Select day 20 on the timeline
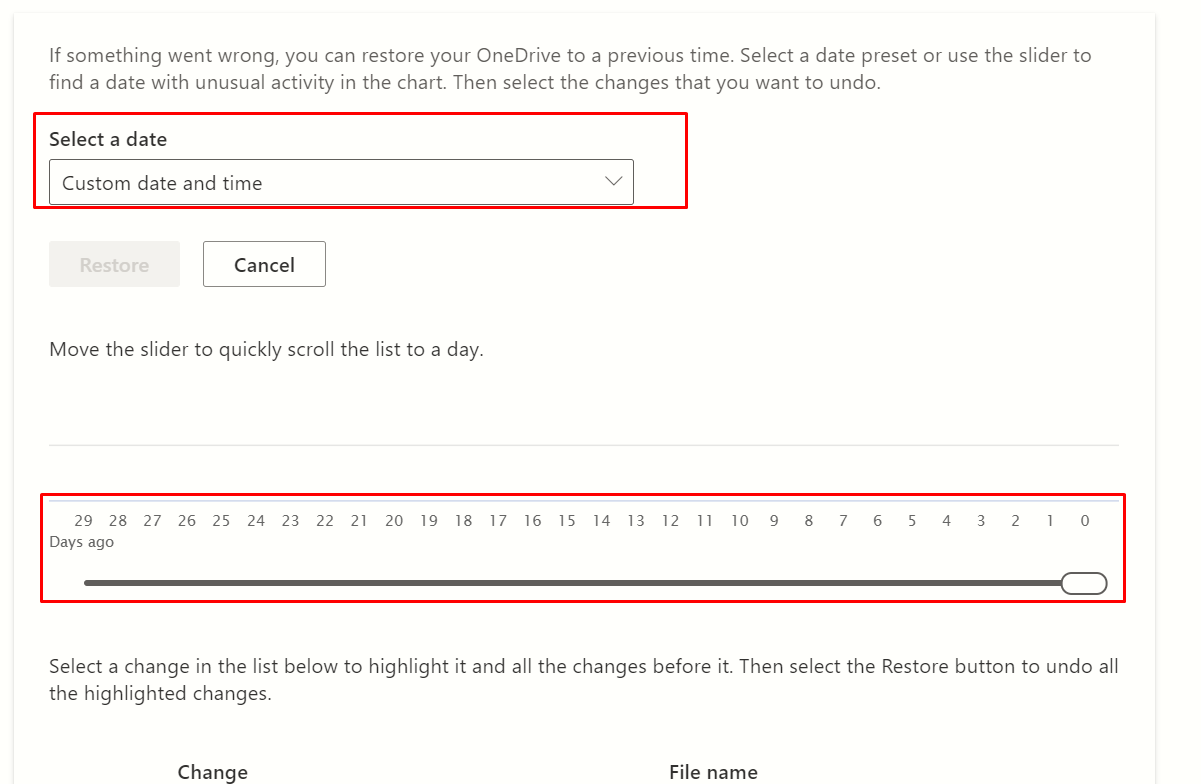Viewport: 1201px width, 784px height. 394,520
